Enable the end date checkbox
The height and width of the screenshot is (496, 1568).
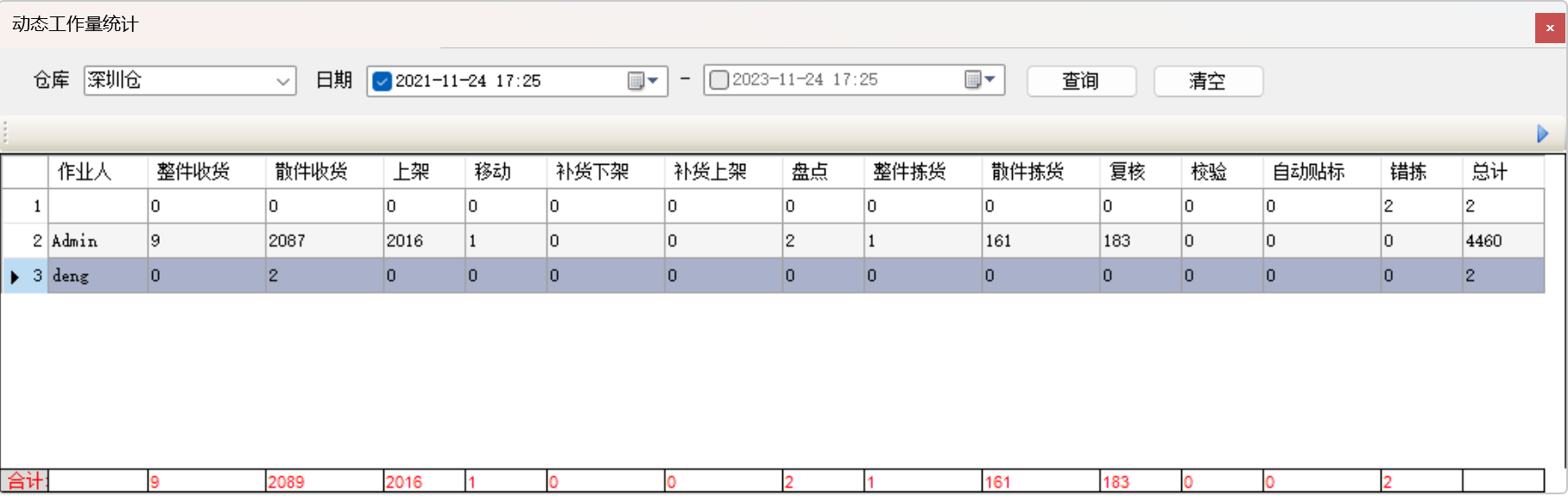point(718,80)
